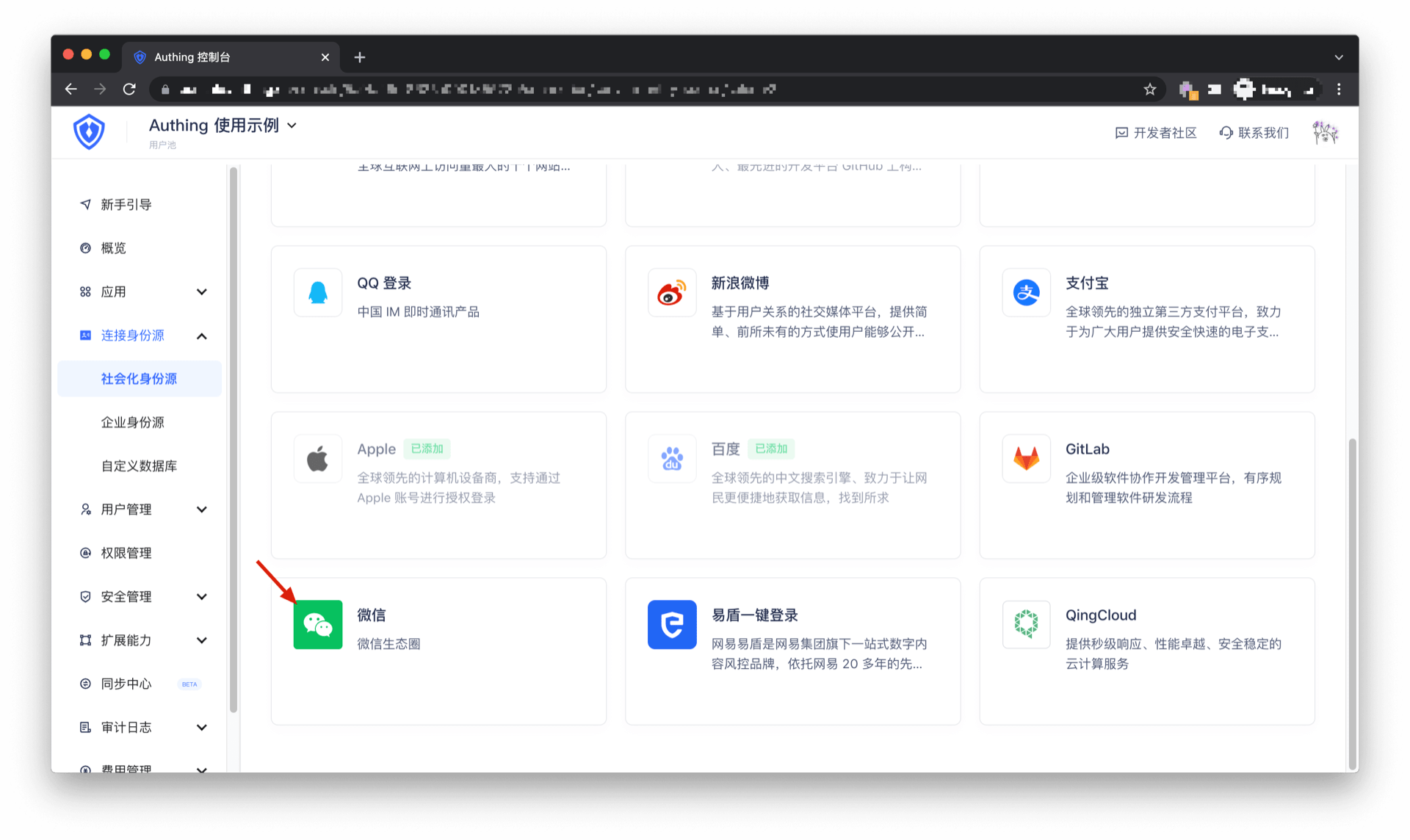Bookmark page with star icon
This screenshot has width=1410, height=840.
[1149, 90]
